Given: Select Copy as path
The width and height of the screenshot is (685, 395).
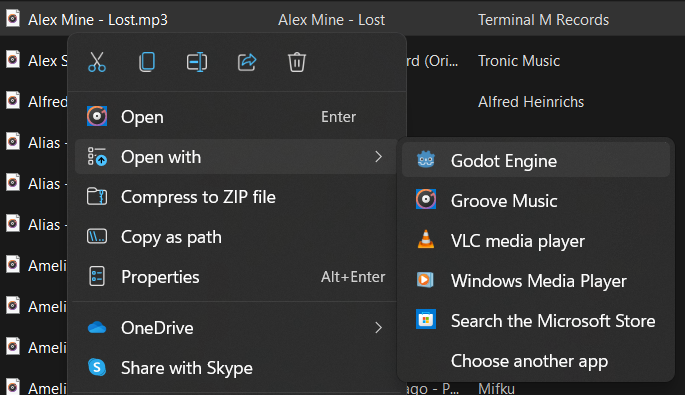Looking at the screenshot, I should click(x=236, y=237).
